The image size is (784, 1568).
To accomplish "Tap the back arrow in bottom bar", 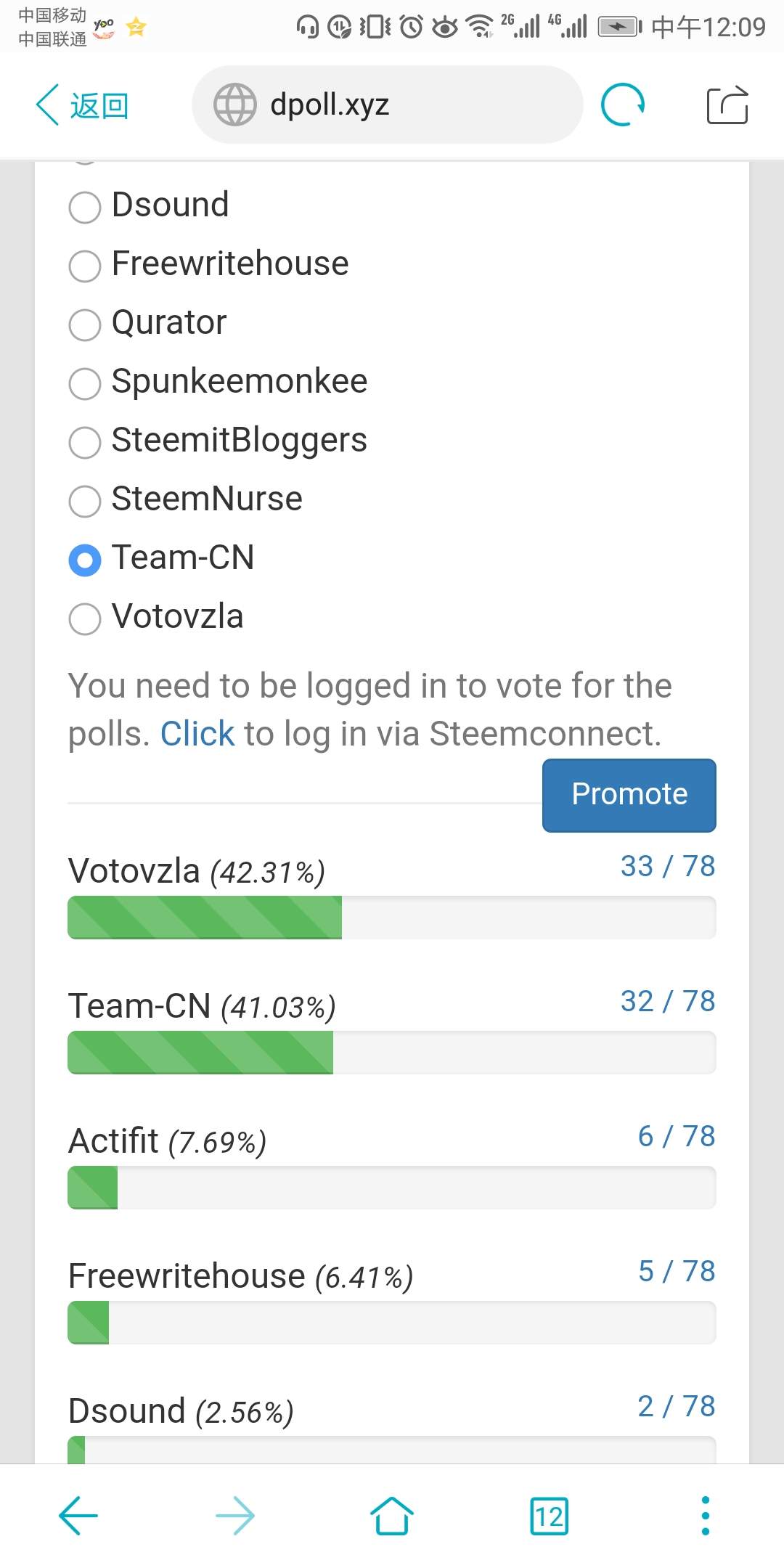I will (x=78, y=1516).
